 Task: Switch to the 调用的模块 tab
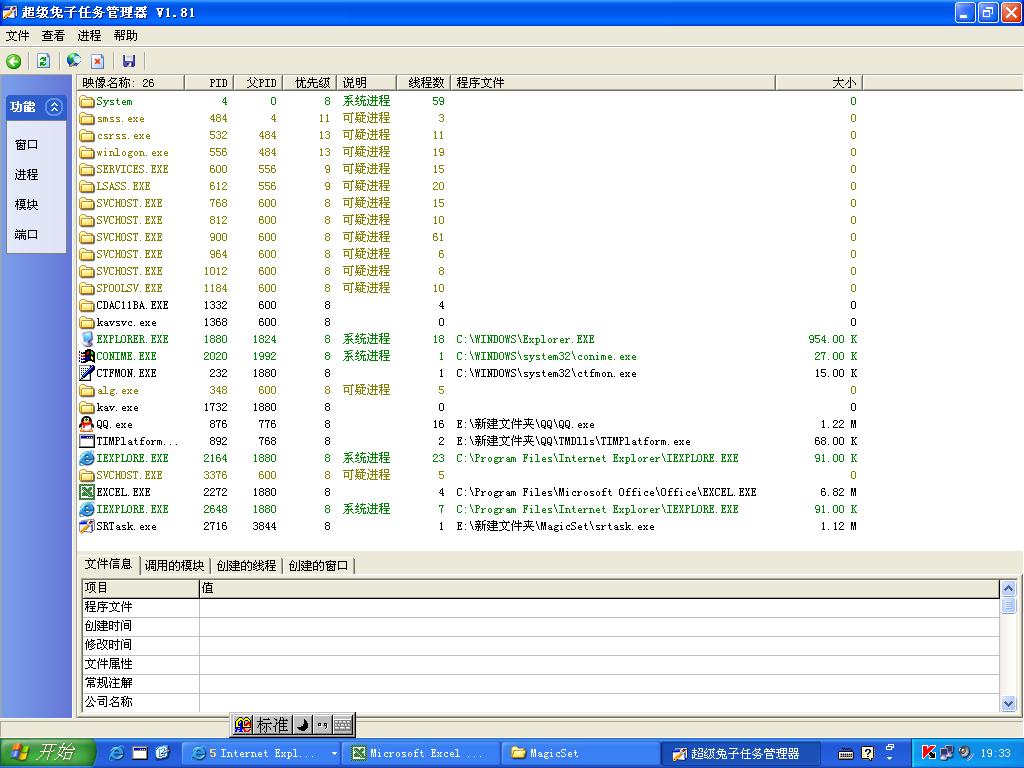coord(174,565)
